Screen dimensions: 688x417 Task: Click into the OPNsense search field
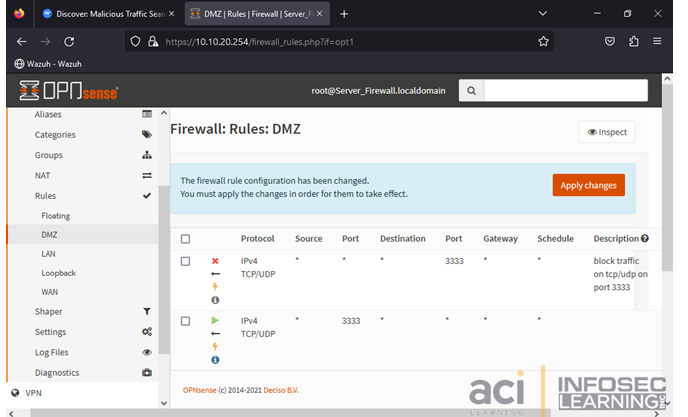pyautogui.click(x=565, y=90)
